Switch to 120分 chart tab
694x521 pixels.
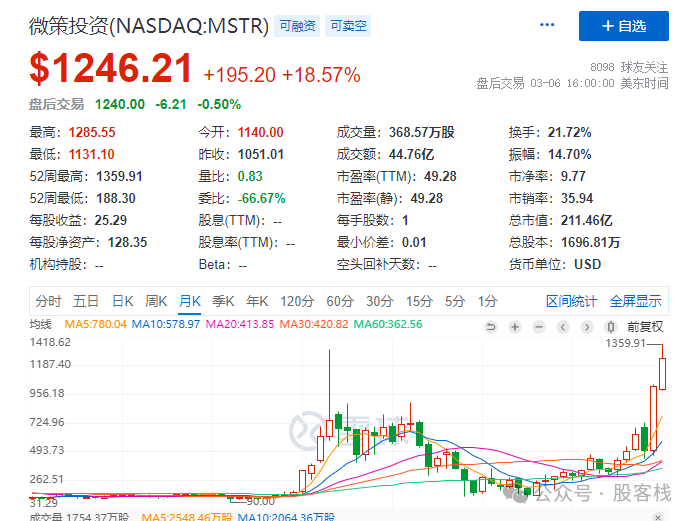coord(297,301)
